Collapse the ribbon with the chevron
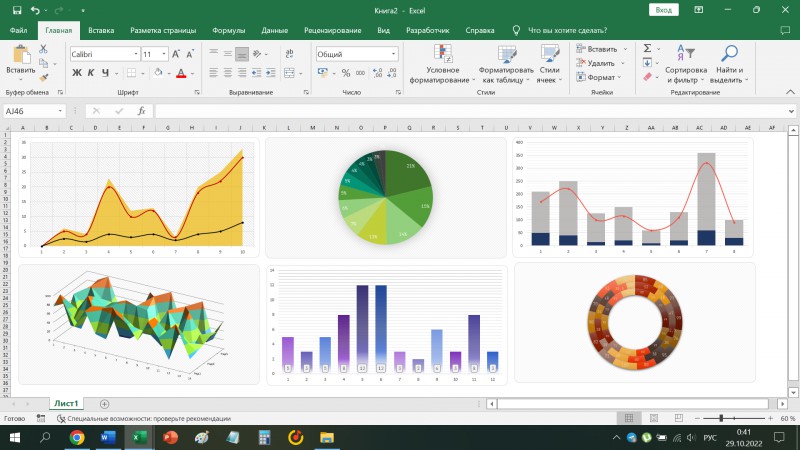The height and width of the screenshot is (450, 800). 790,92
